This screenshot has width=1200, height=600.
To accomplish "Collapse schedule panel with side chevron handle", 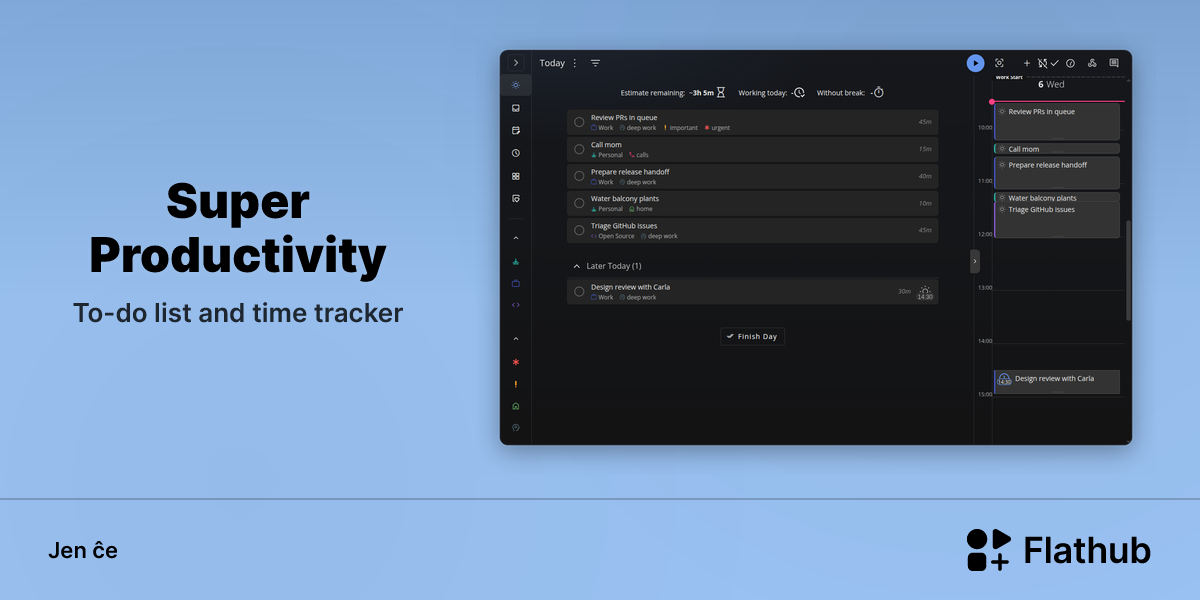I will [975, 261].
